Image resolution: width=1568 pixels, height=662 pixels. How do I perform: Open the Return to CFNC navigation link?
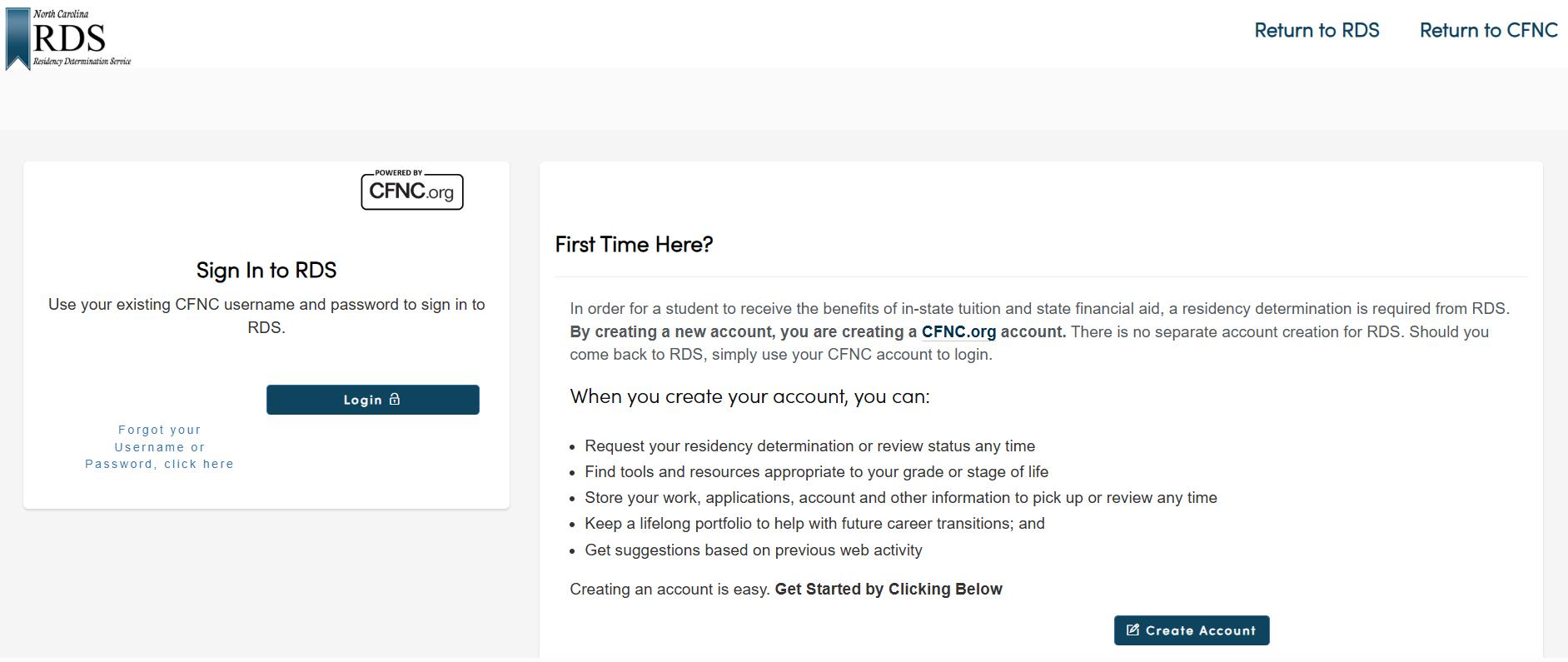coord(1488,31)
